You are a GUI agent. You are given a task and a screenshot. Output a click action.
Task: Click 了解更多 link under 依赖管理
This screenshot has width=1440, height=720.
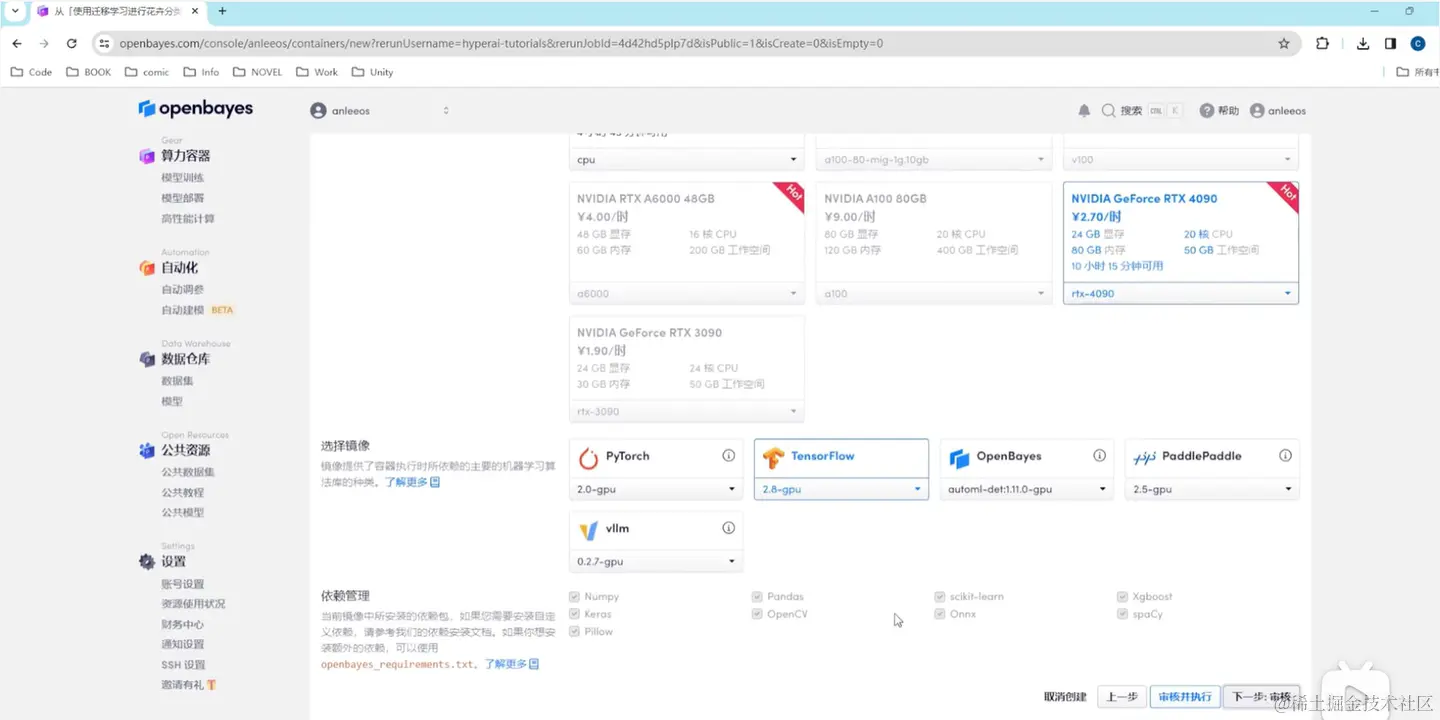point(512,664)
